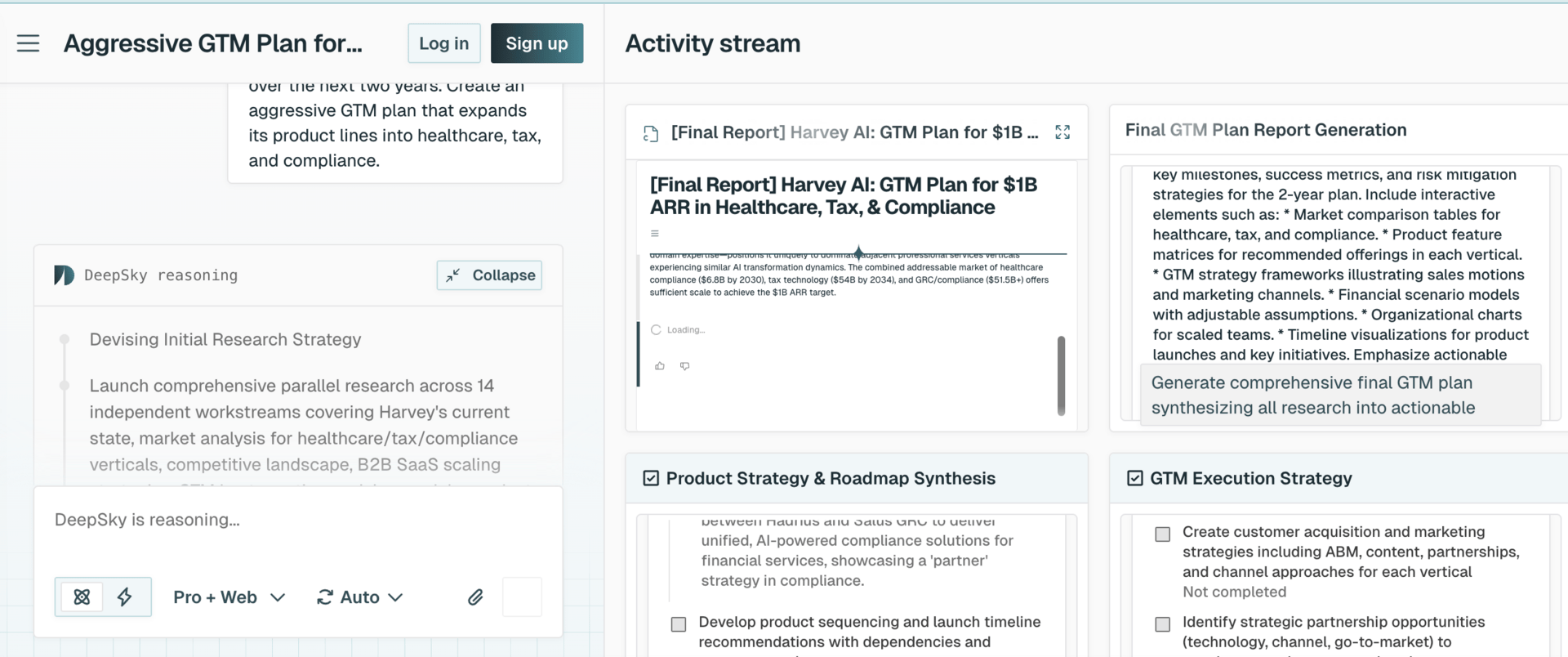Image resolution: width=1568 pixels, height=657 pixels.
Task: Enable the atom deep-research mode toggle
Action: pos(82,597)
